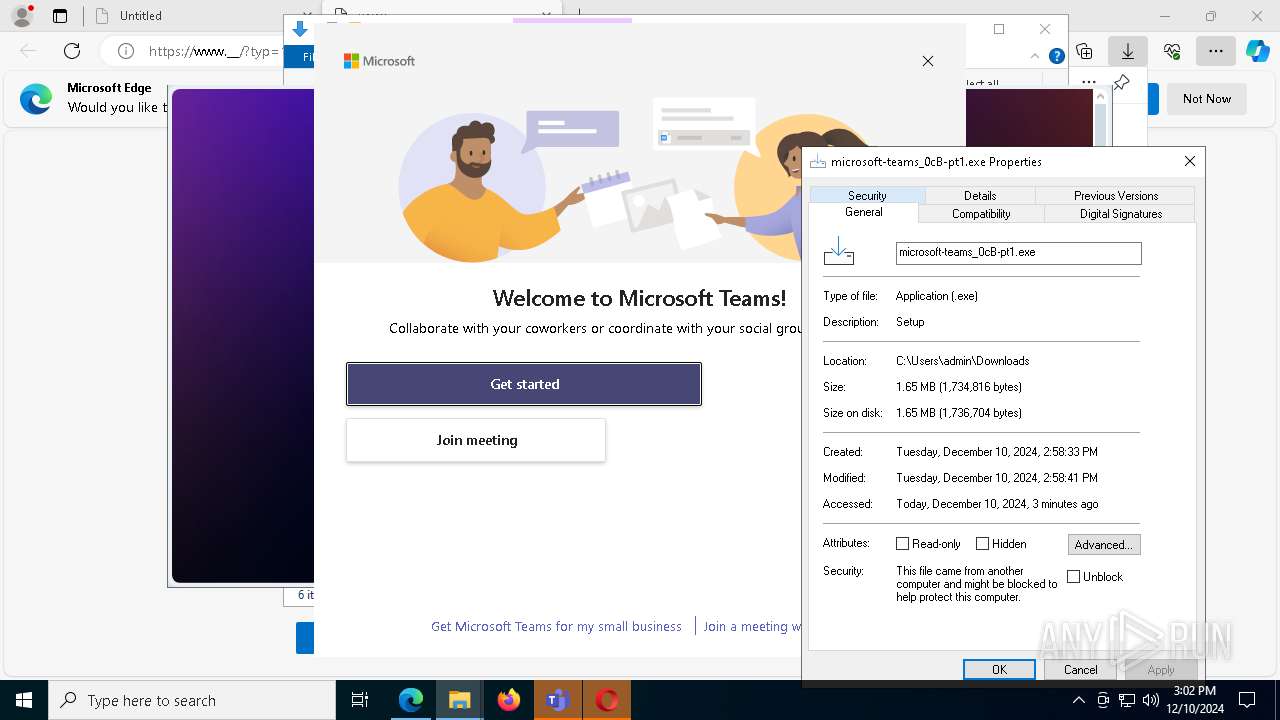Pin the downloads panel with pin icon
The image size is (1280, 720).
(1121, 83)
